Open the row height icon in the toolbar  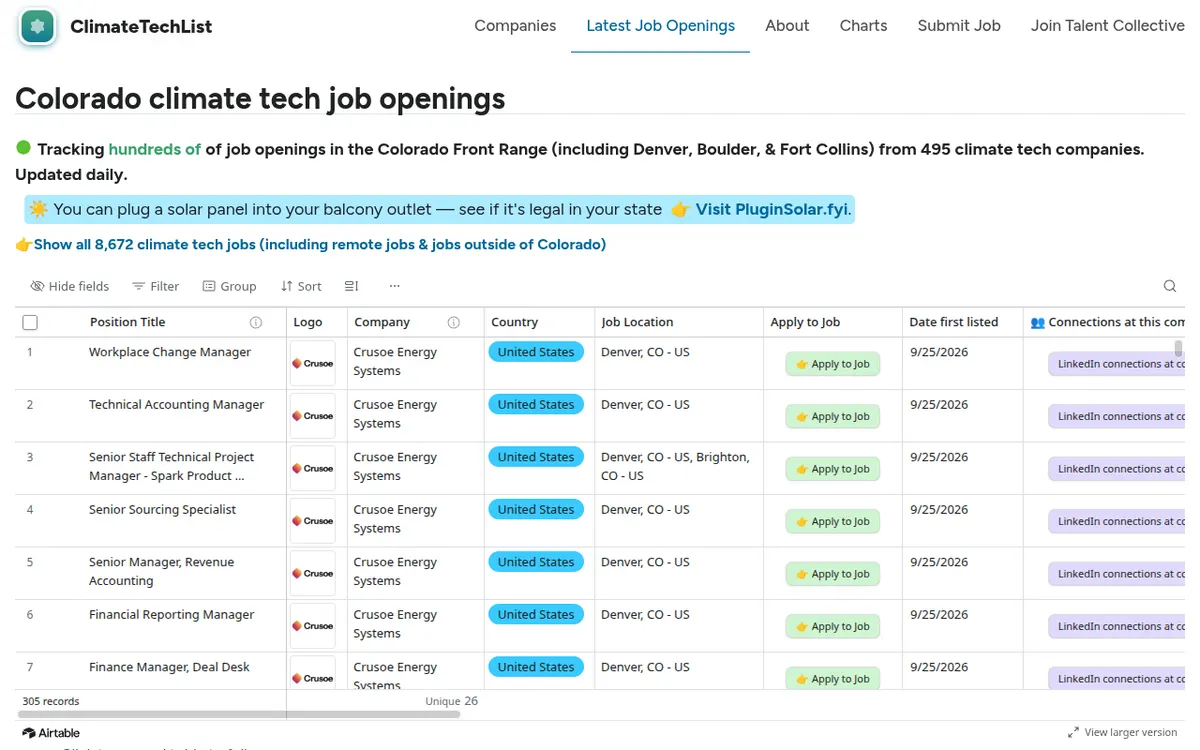tap(351, 286)
